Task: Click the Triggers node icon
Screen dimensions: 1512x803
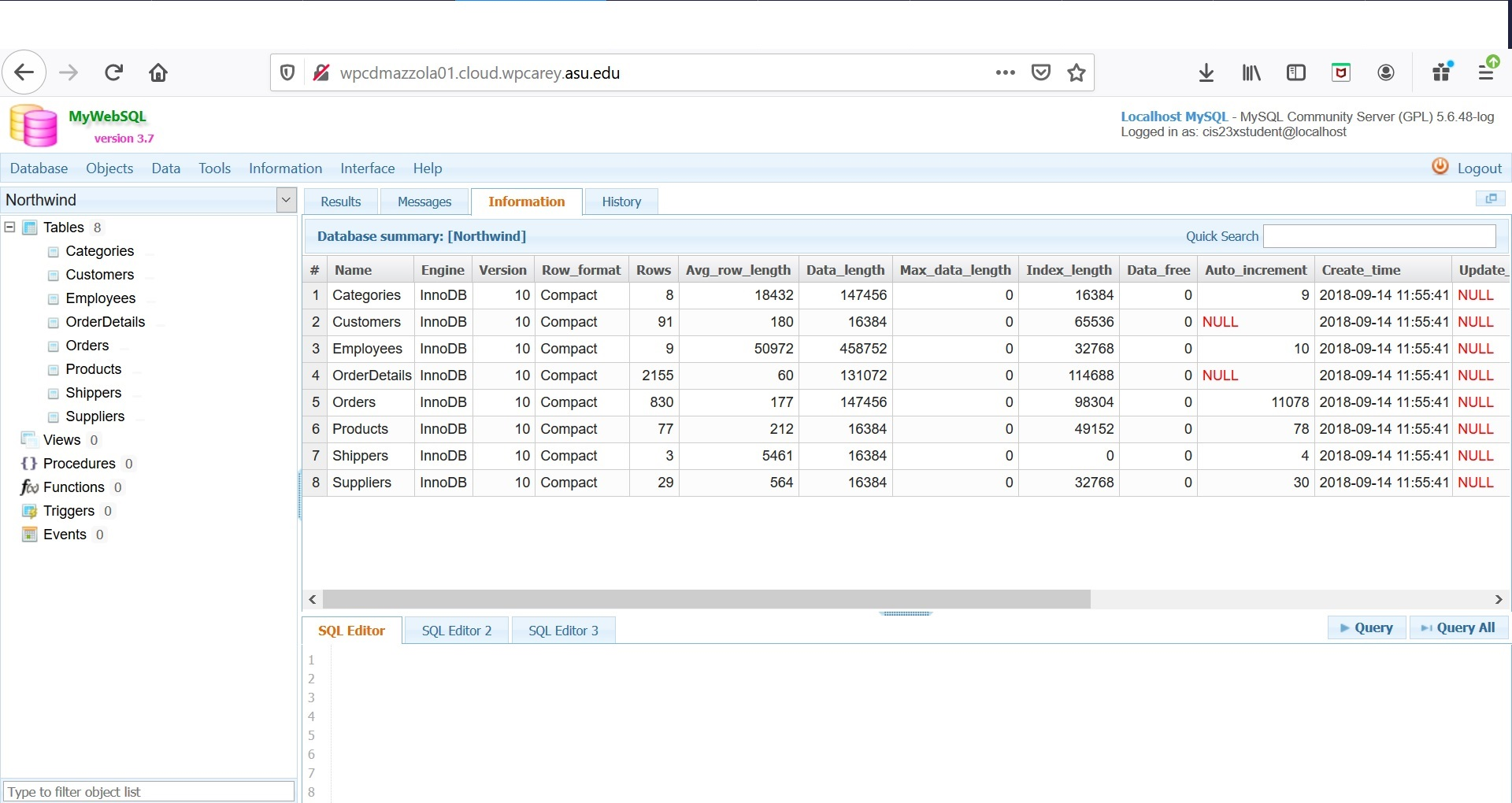Action: [29, 511]
